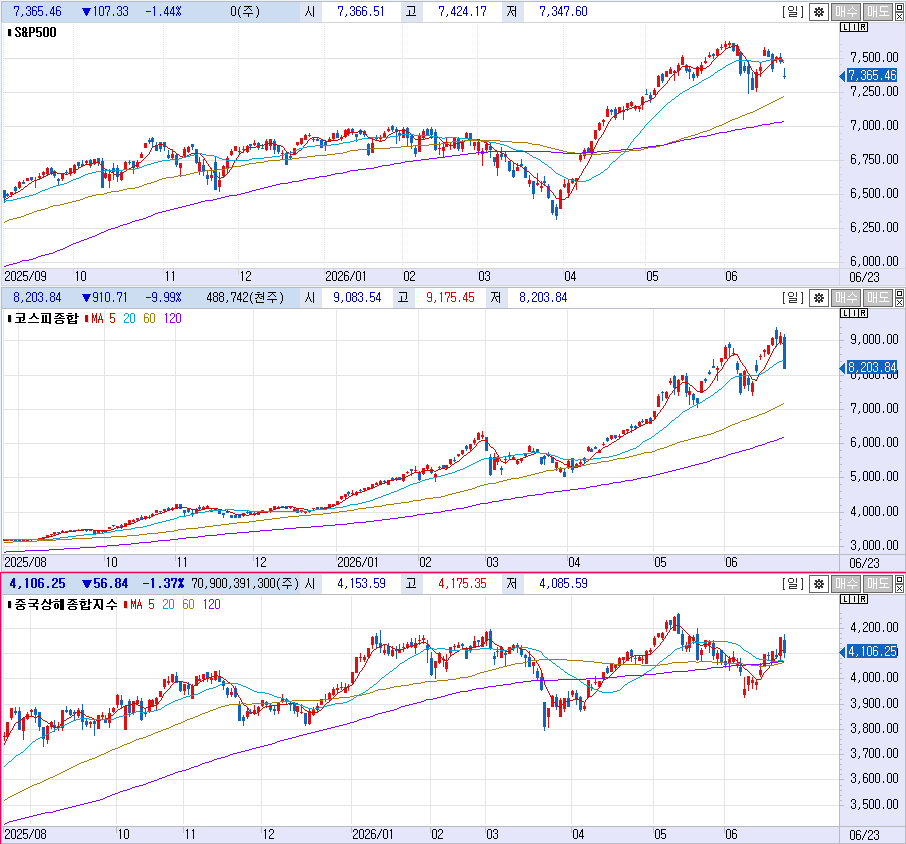Click Shanghai volume 70,900,391,300(주)
The height and width of the screenshot is (844, 906).
(x=246, y=583)
